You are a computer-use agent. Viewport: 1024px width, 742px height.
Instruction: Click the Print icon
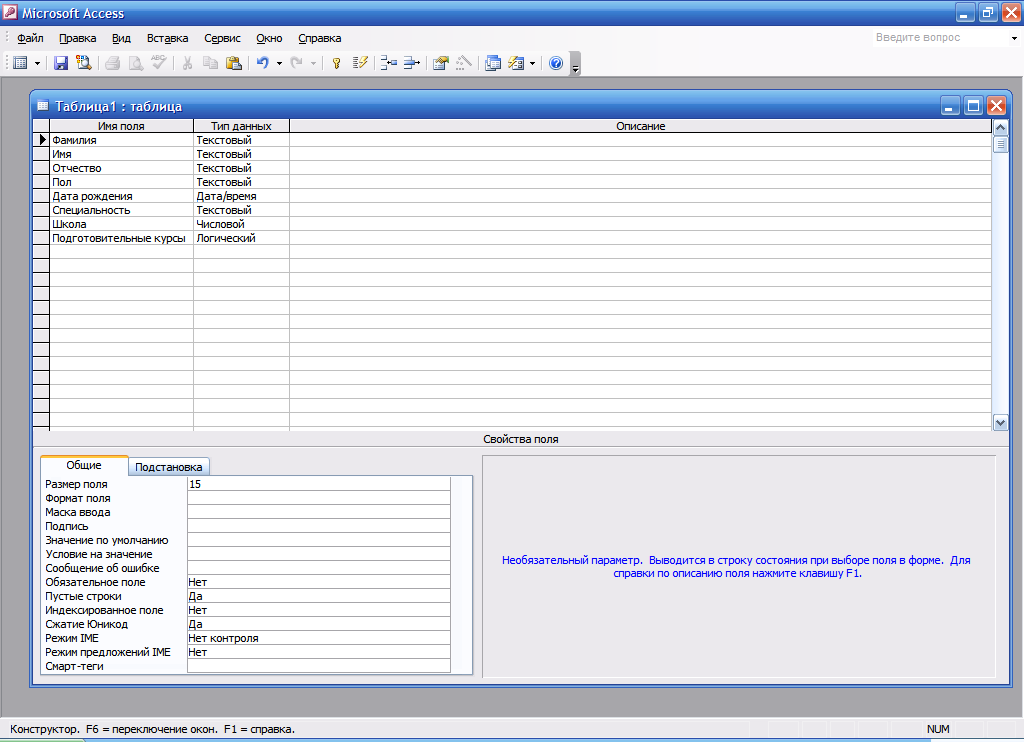pyautogui.click(x=112, y=63)
